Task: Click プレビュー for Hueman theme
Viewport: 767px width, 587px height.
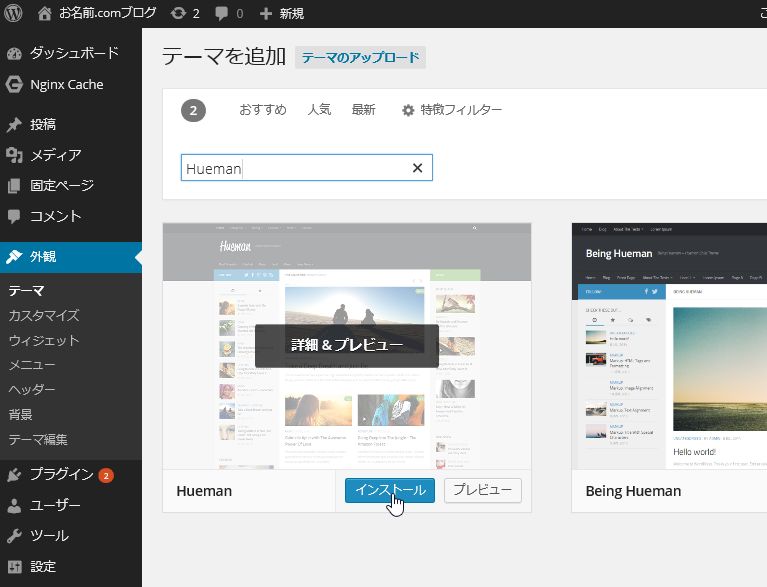Action: [483, 490]
